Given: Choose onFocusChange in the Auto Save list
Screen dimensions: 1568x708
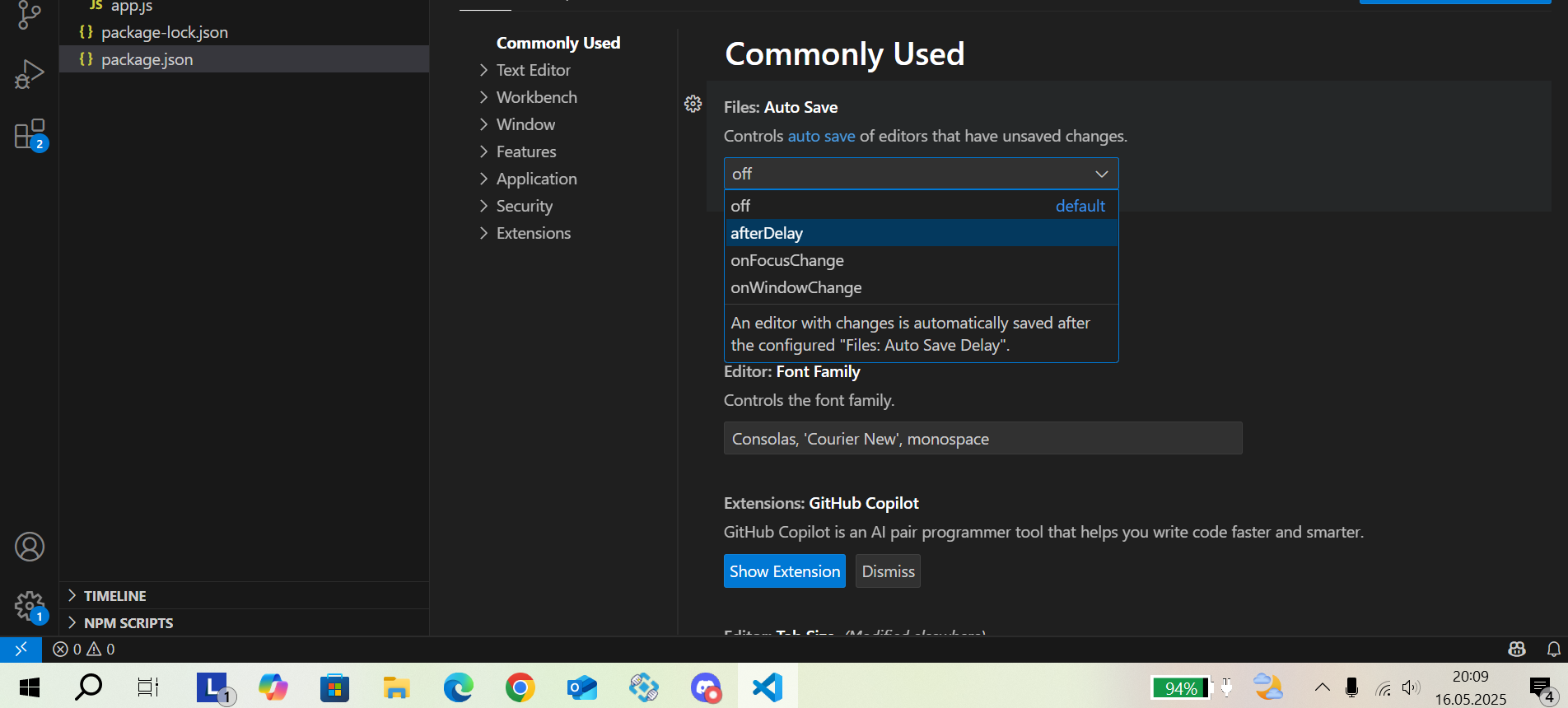Looking at the screenshot, I should tap(921, 260).
